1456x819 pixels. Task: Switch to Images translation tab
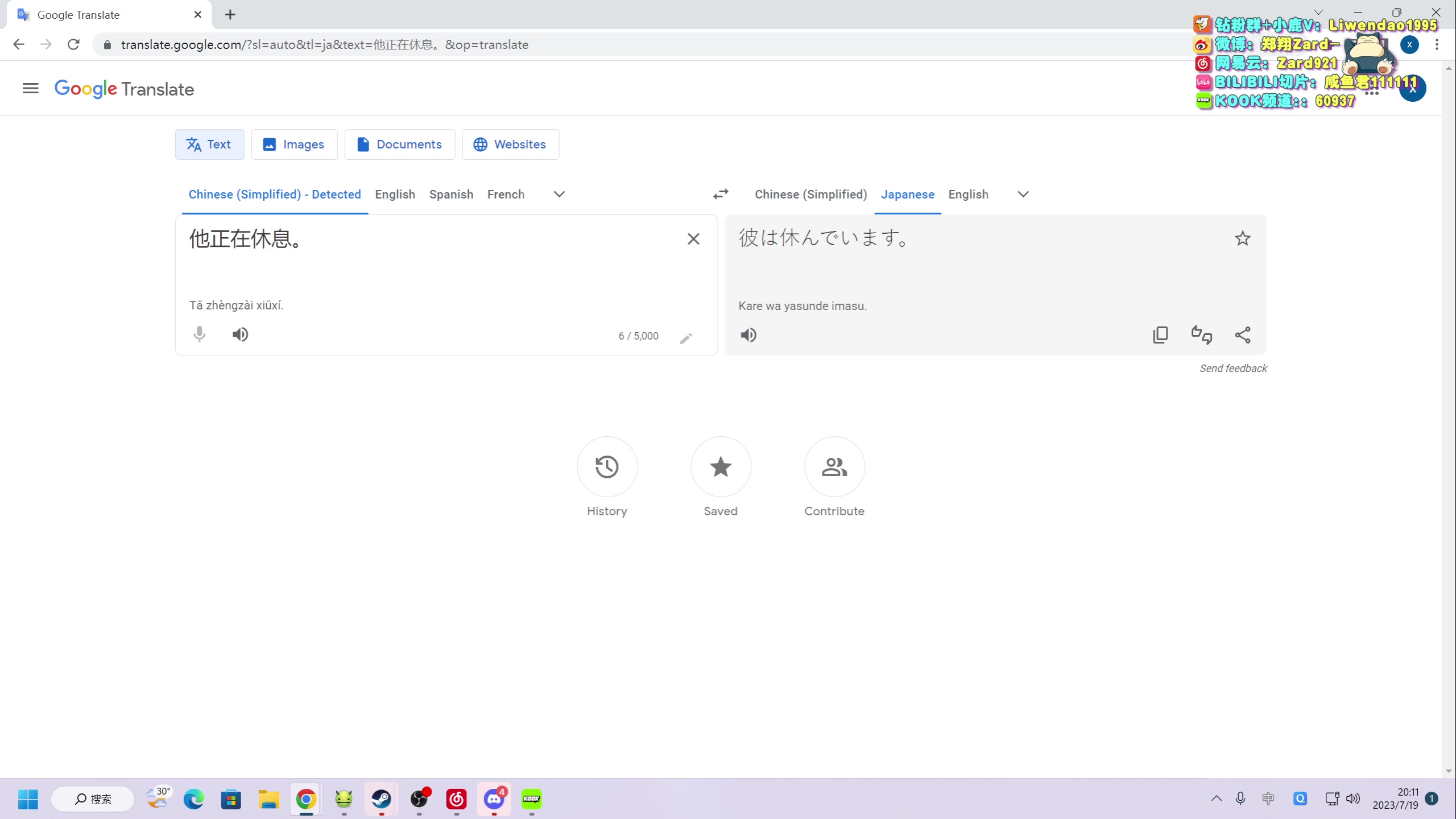click(294, 144)
